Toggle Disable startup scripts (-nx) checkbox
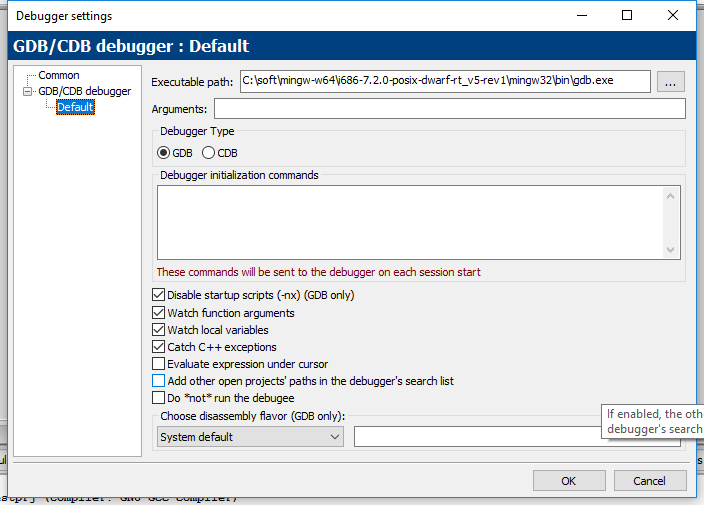 pos(158,295)
